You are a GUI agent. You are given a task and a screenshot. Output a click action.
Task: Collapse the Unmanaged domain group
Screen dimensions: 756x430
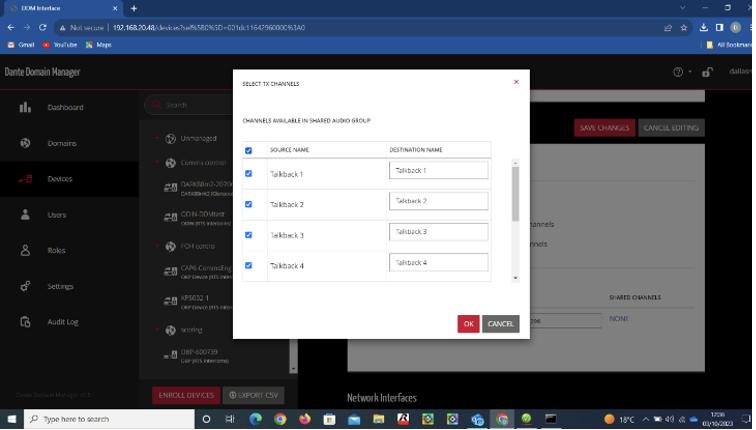click(x=157, y=138)
